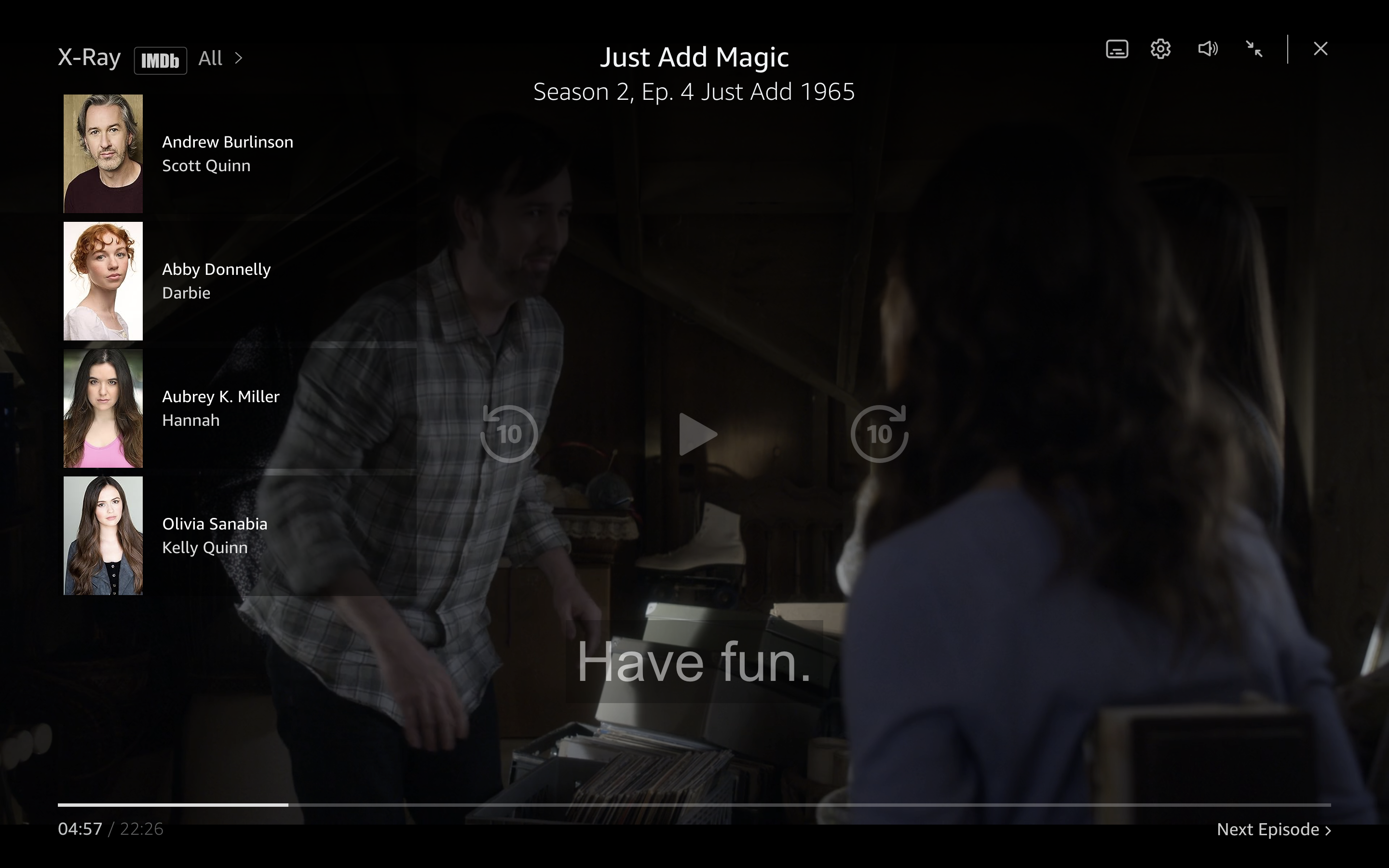This screenshot has width=1389, height=868.
Task: Go to Next Episode
Action: point(1274,829)
